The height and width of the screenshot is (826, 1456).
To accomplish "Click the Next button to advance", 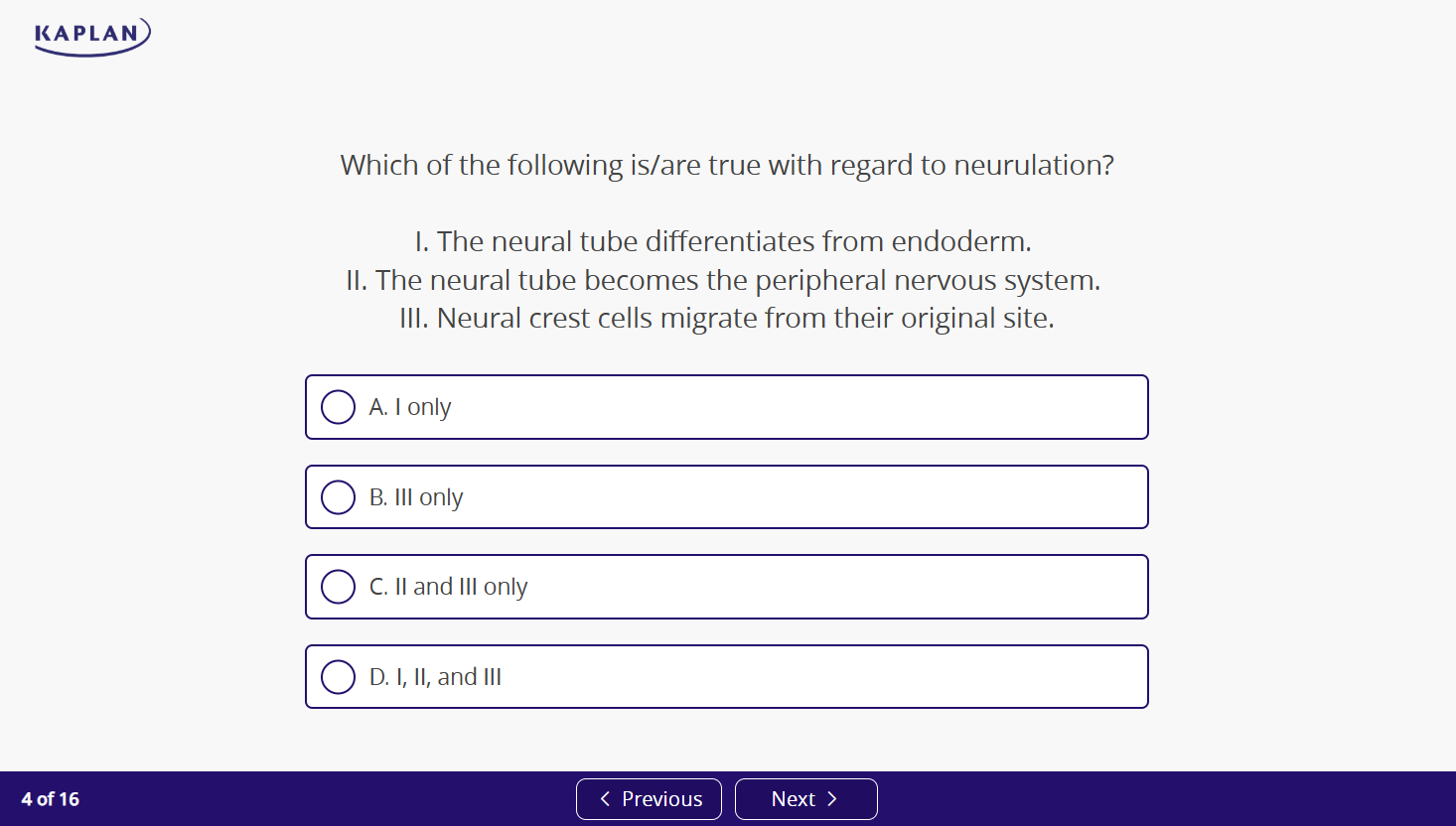I will [x=805, y=798].
